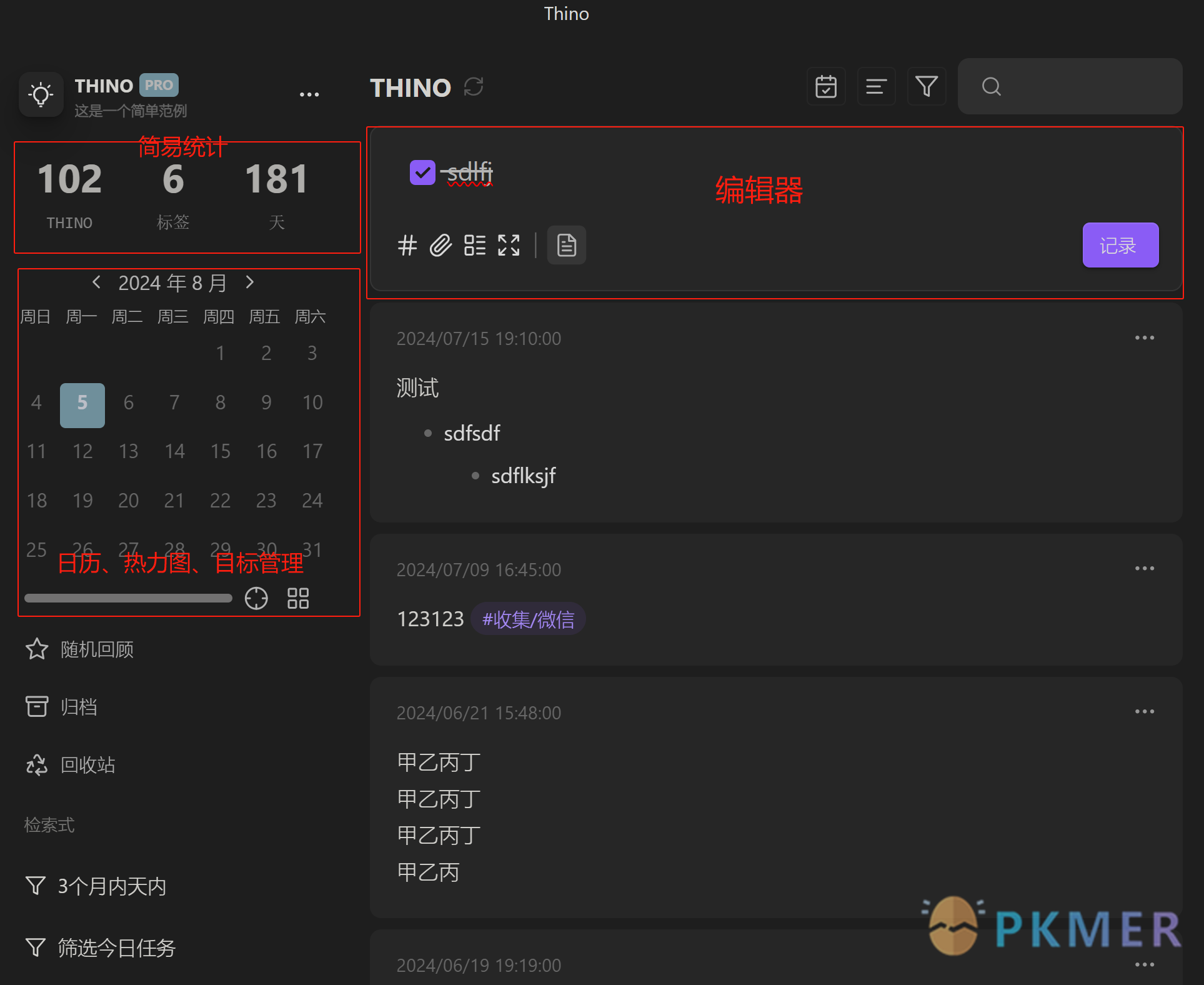The height and width of the screenshot is (985, 1204).
Task: Click the progress bar under the calendar
Action: (128, 598)
